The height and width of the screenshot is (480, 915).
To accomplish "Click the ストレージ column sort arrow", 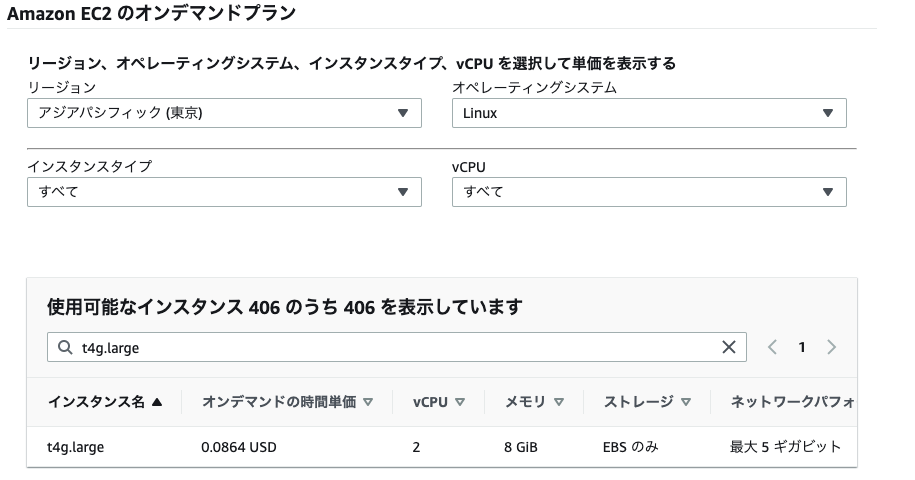I will pyautogui.click(x=686, y=402).
